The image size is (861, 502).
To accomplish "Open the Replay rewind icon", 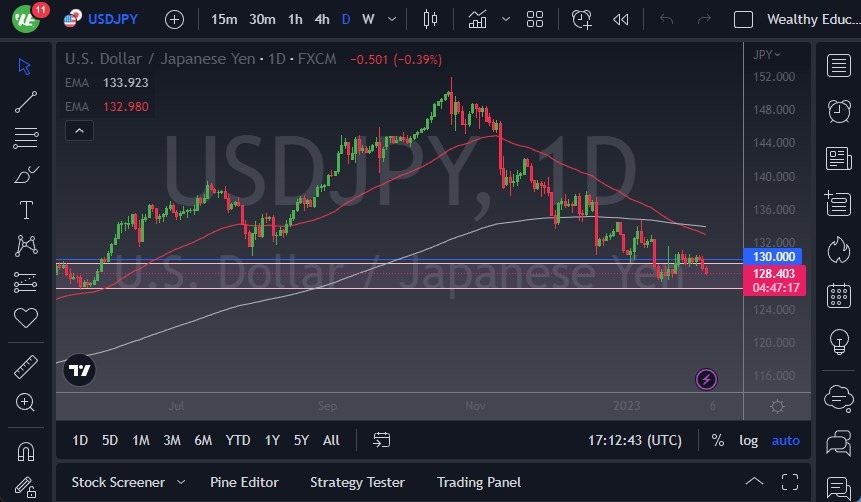I will 621,19.
